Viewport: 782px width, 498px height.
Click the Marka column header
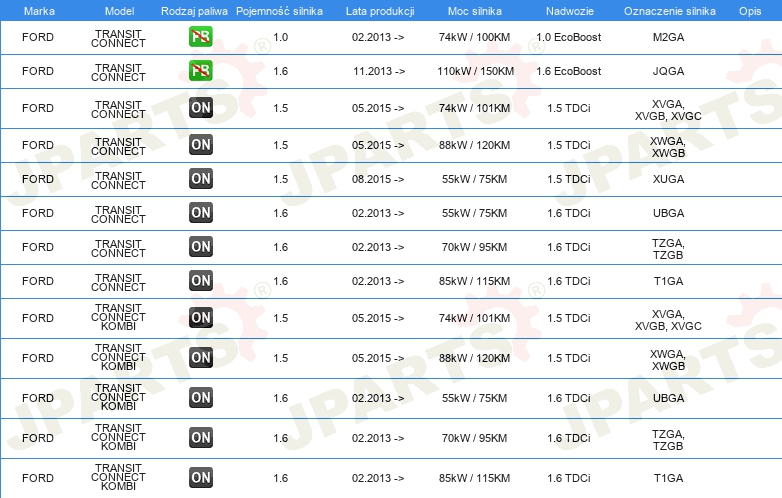pos(39,11)
